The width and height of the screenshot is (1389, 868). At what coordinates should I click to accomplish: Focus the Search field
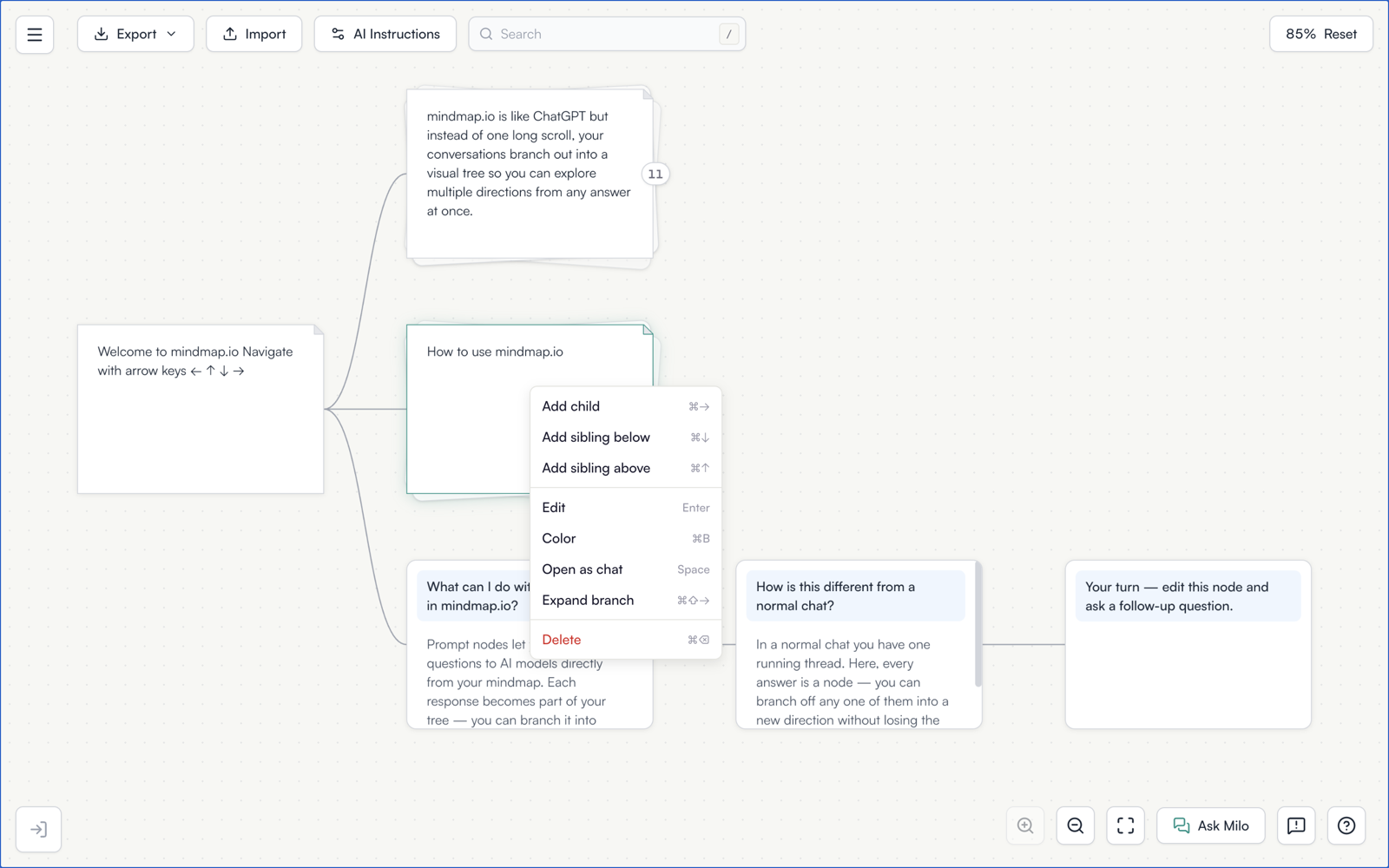607,34
